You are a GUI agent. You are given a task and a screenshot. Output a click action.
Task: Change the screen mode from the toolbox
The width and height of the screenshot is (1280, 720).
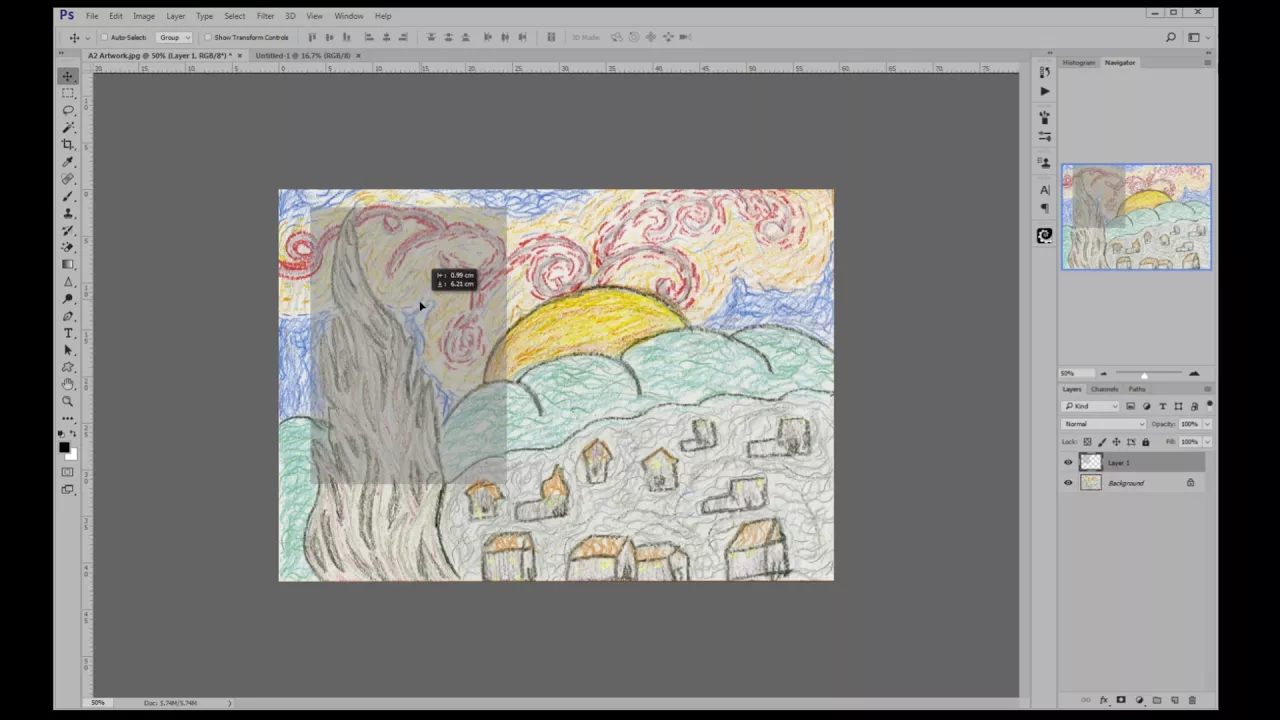click(x=68, y=489)
